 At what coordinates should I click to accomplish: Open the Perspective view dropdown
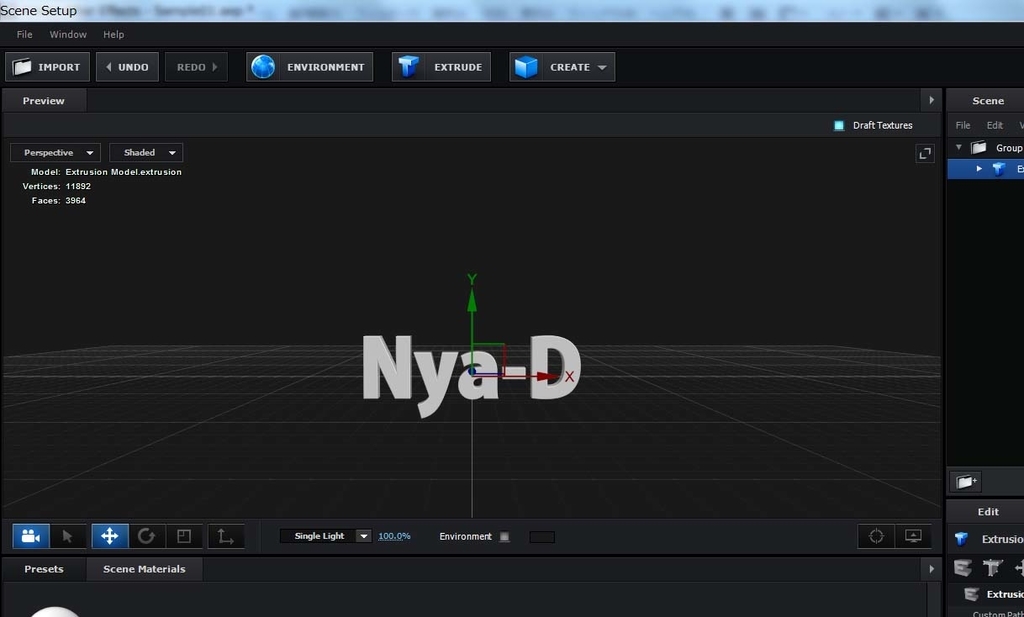(x=56, y=153)
